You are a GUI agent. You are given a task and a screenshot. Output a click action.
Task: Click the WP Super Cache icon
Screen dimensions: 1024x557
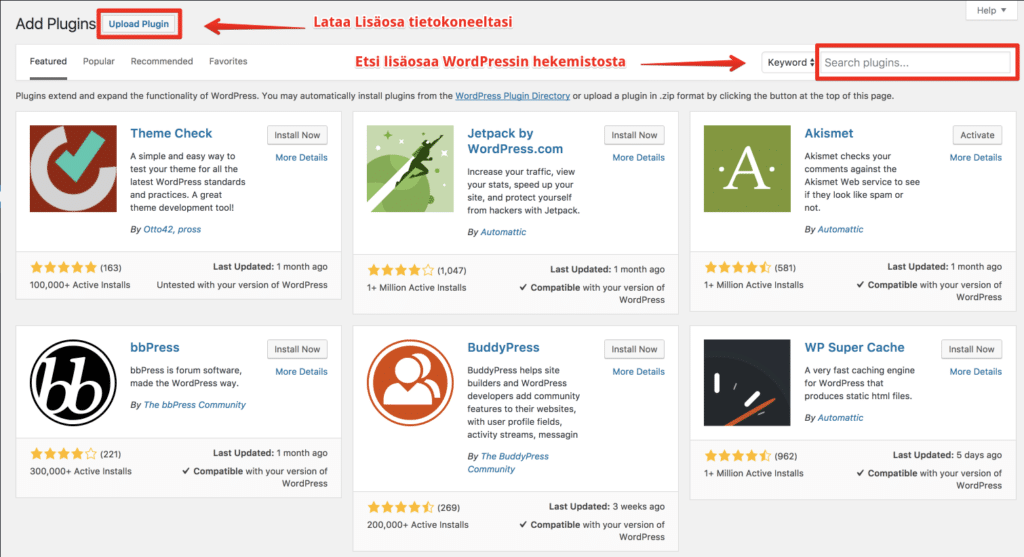pos(747,383)
